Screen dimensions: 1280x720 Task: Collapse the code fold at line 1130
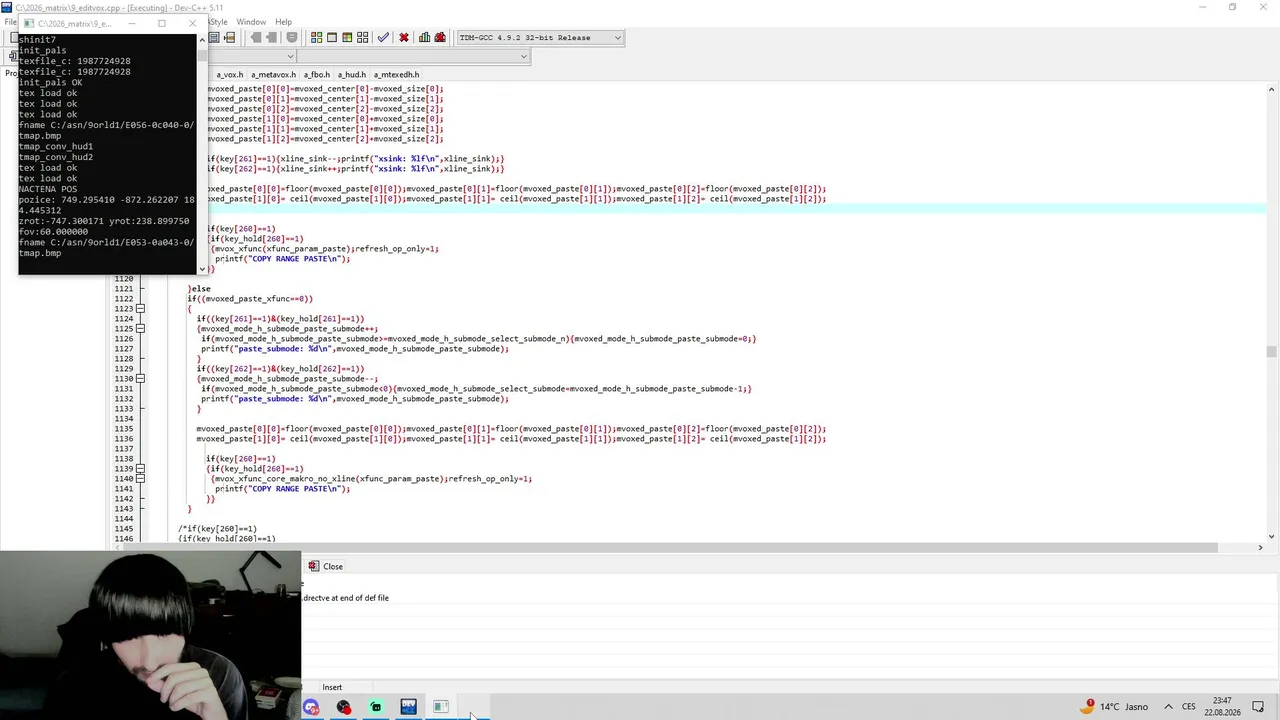[140, 379]
